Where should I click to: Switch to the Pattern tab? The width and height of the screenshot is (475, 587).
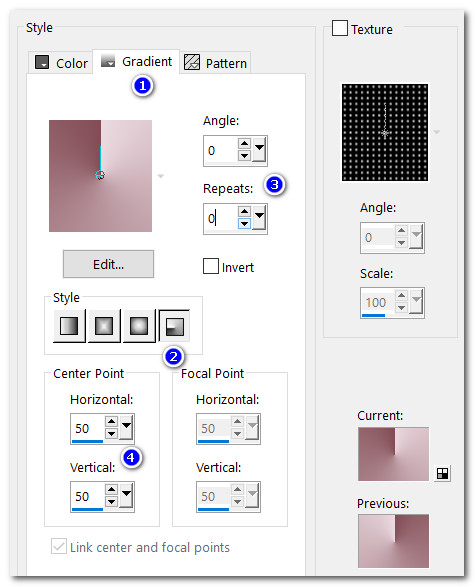pos(216,63)
